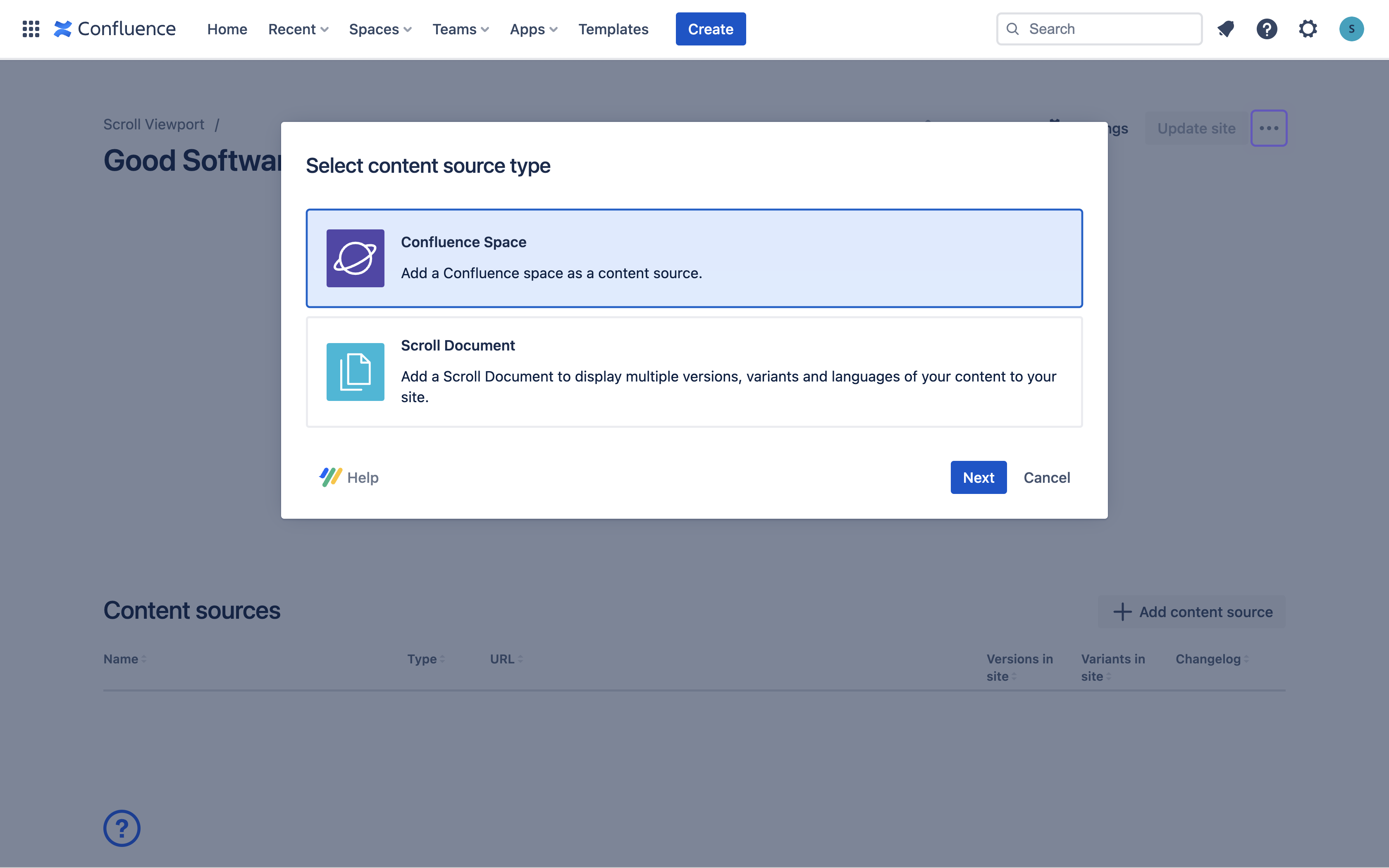Click the Confluence logo
1389x868 pixels.
tap(115, 29)
